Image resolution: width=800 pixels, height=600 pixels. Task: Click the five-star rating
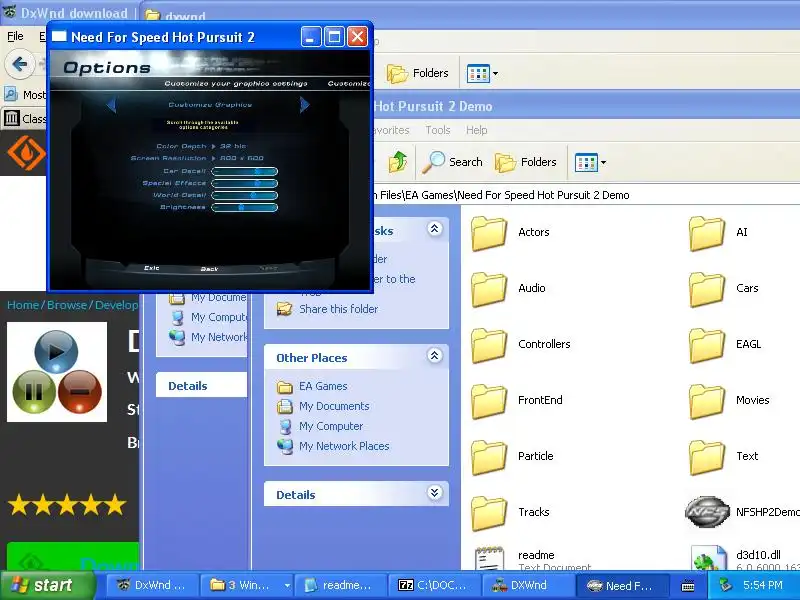coord(67,505)
